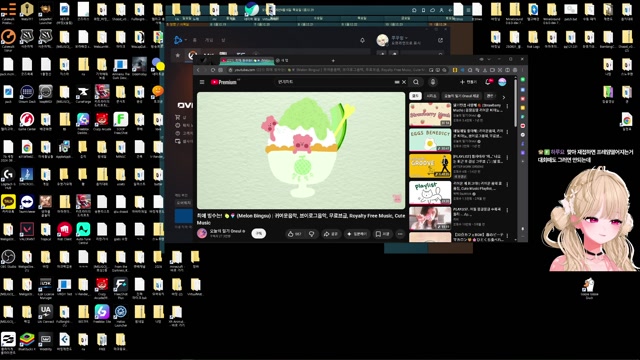Open the Eggs Benedict suggested video thumbnail
This screenshot has height=360, width=640.
pos(430,140)
